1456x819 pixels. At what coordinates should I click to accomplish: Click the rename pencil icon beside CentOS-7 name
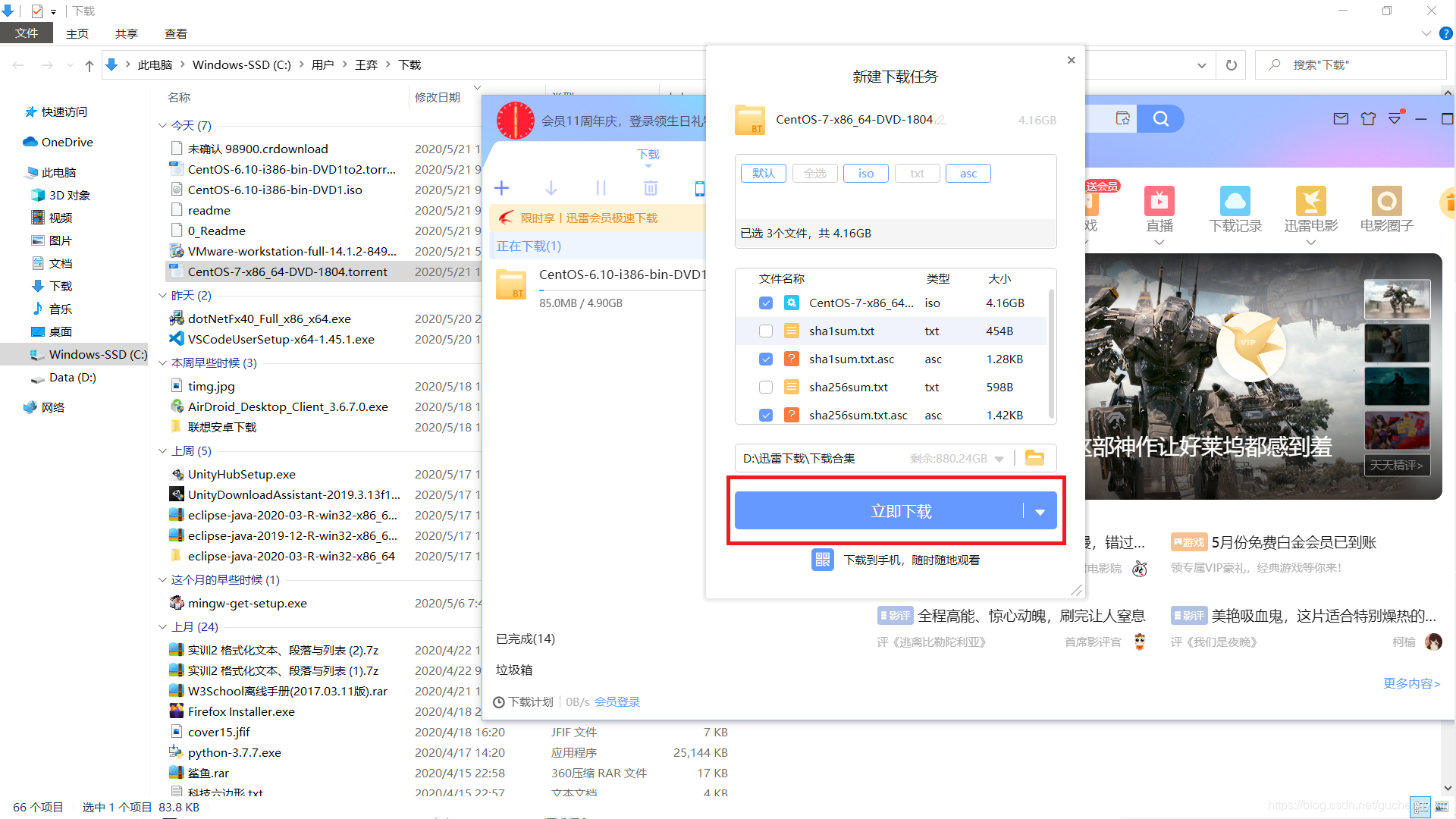[x=941, y=120]
